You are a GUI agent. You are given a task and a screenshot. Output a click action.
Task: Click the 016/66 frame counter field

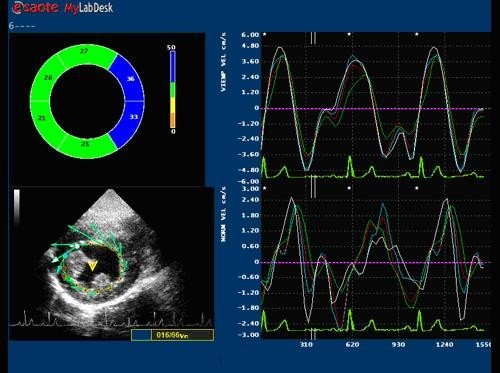coord(182,335)
